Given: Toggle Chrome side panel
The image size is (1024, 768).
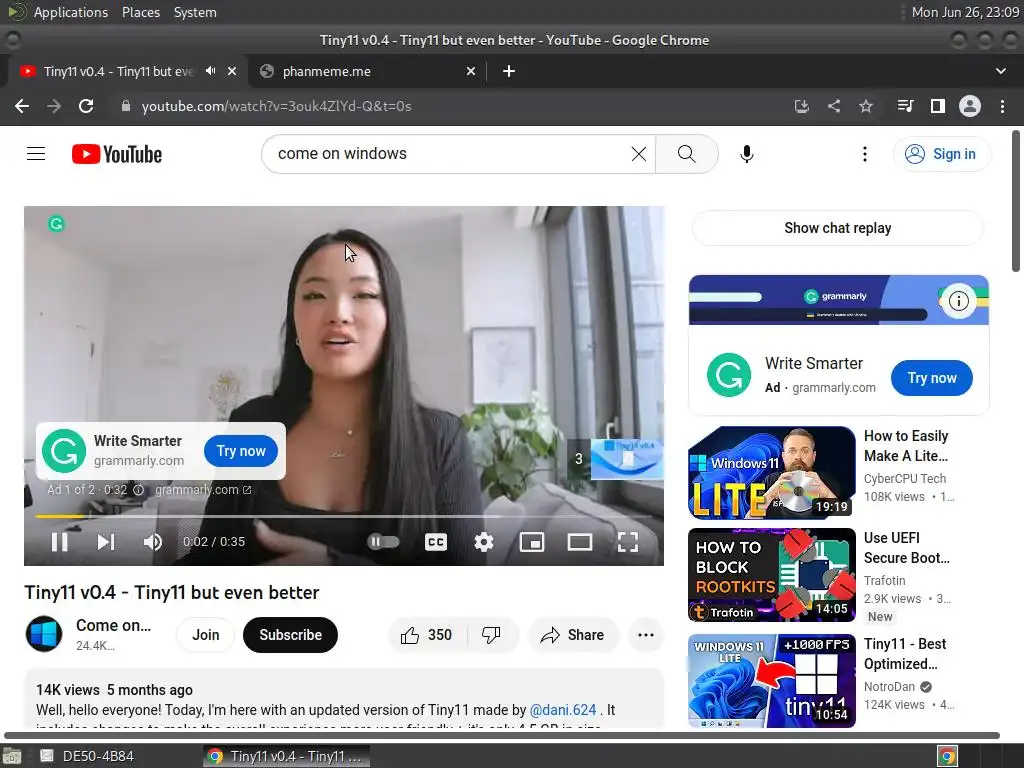Looking at the screenshot, I should 938,106.
